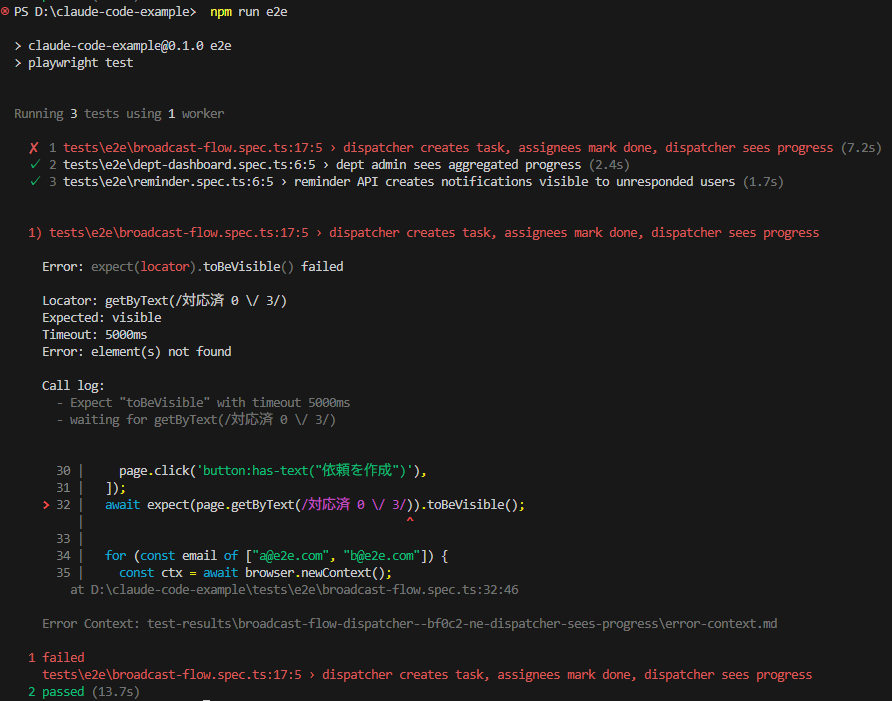
Task: Click line 32 code 'await expect(page.getByText'
Action: 315,505
